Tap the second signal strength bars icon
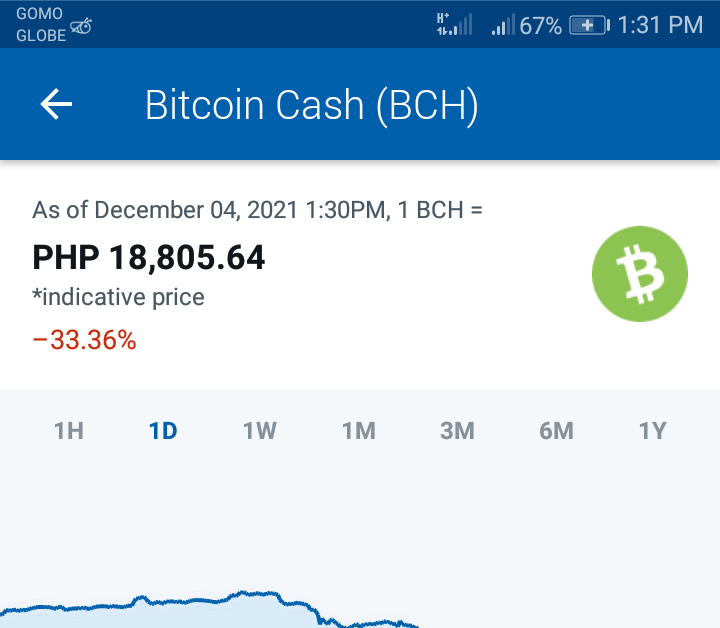This screenshot has width=720, height=628. tap(503, 25)
